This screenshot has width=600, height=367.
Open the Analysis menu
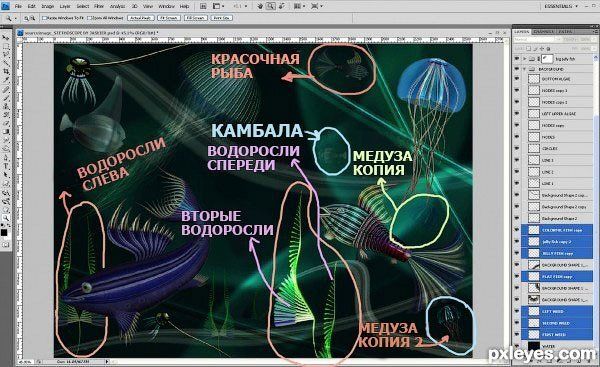click(x=117, y=7)
